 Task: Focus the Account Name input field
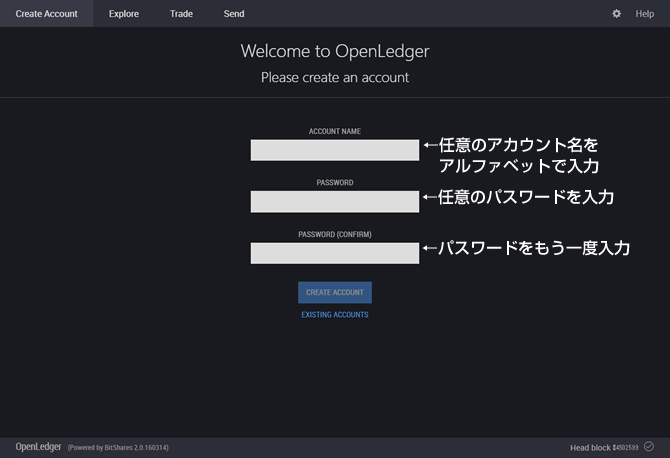(334, 150)
